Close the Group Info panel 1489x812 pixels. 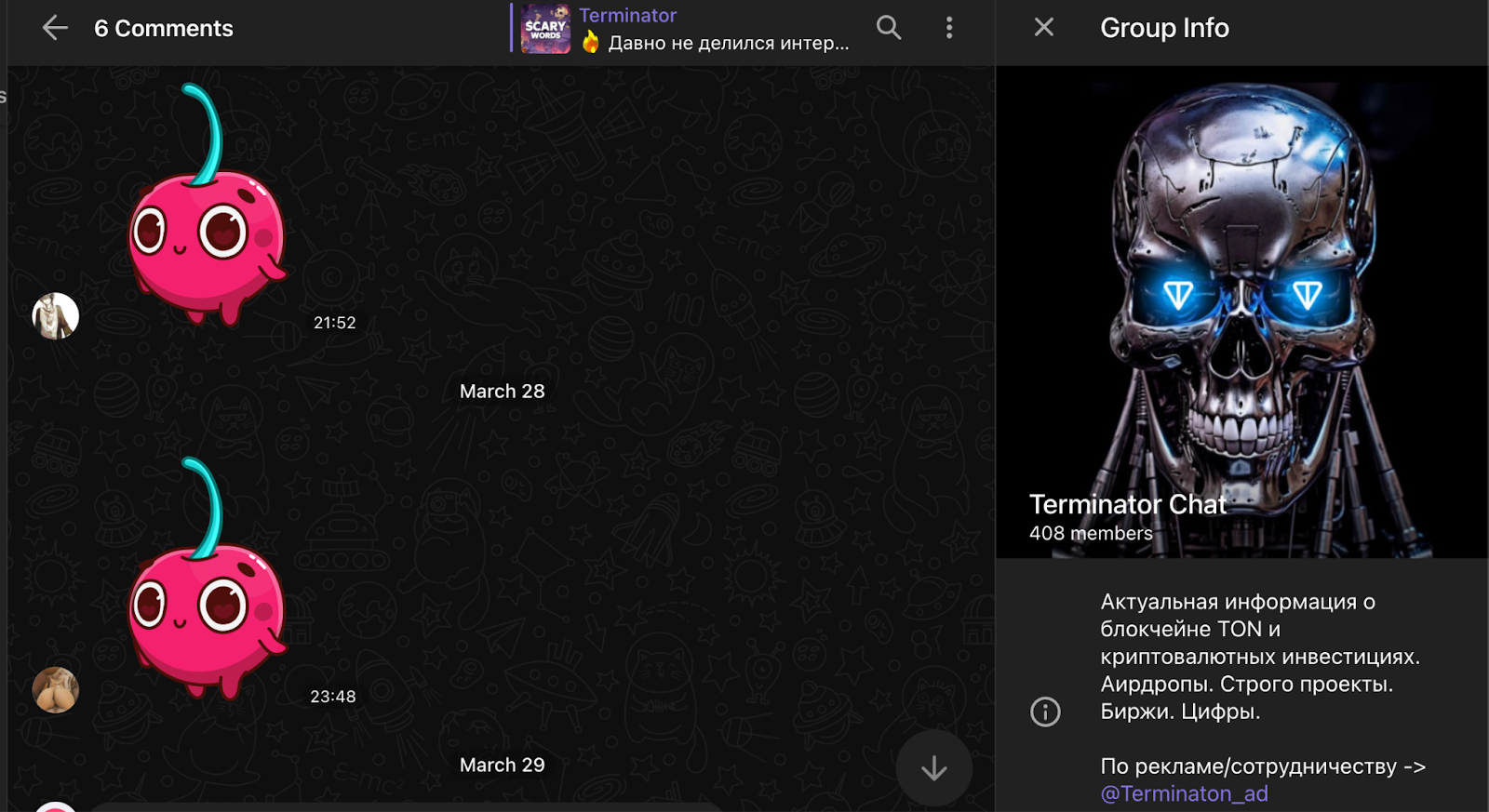[1044, 28]
